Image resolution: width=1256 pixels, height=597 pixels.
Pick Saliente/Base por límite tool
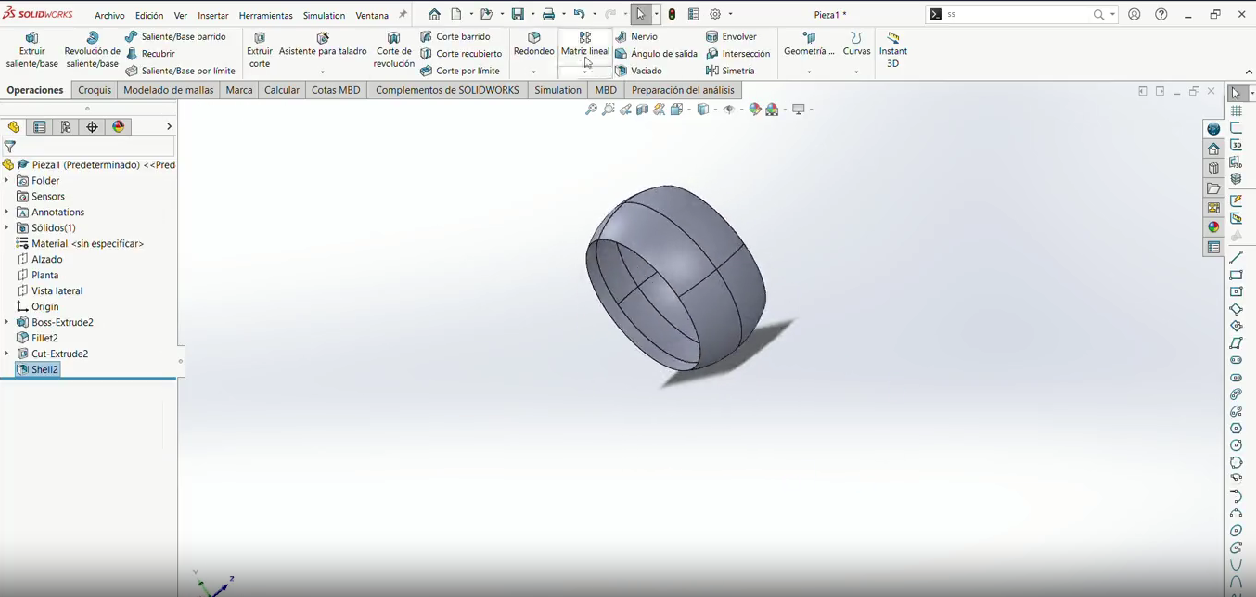(181, 71)
